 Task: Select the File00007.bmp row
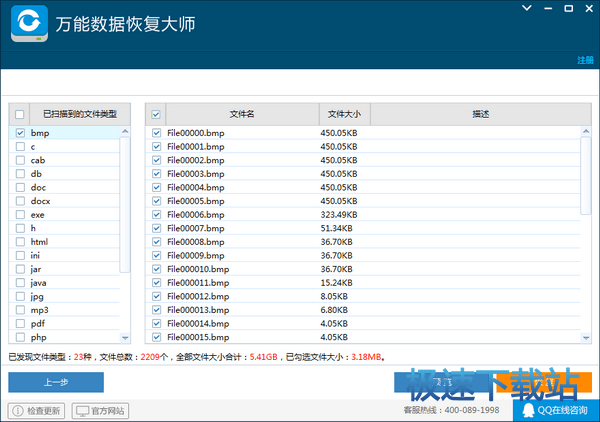click(363, 228)
